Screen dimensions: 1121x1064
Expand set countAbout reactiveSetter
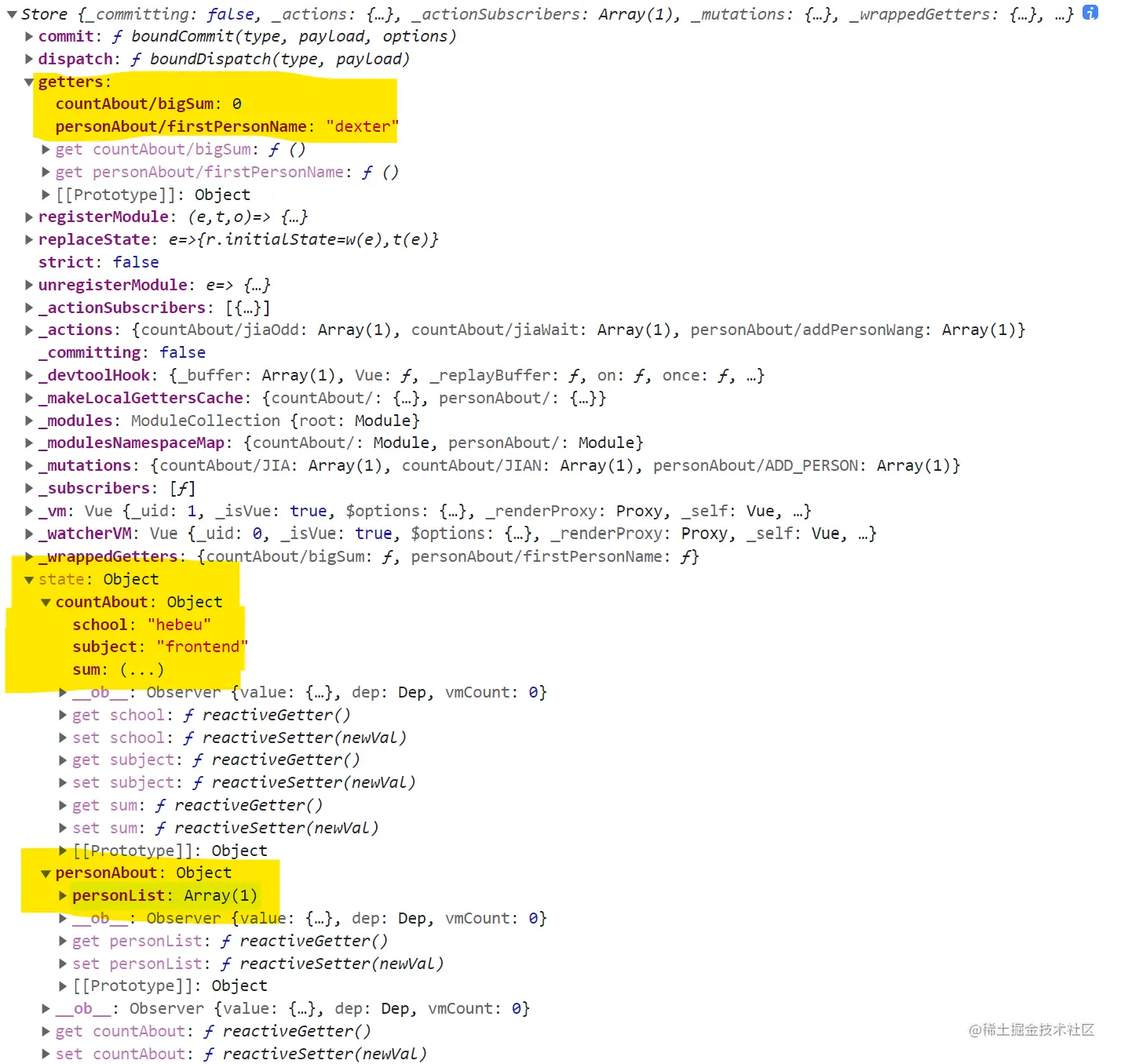pyautogui.click(x=46, y=1054)
